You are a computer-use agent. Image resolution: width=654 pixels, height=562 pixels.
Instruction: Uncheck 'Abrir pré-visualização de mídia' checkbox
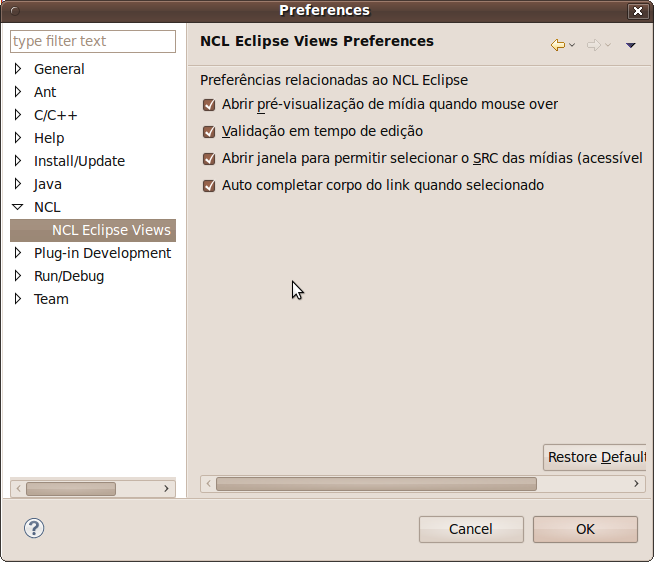point(209,105)
